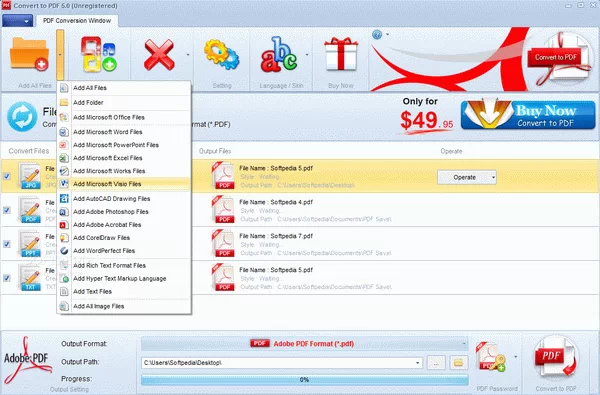Click the JPG source file icon
The width and height of the screenshot is (600, 395).
(x=30, y=176)
